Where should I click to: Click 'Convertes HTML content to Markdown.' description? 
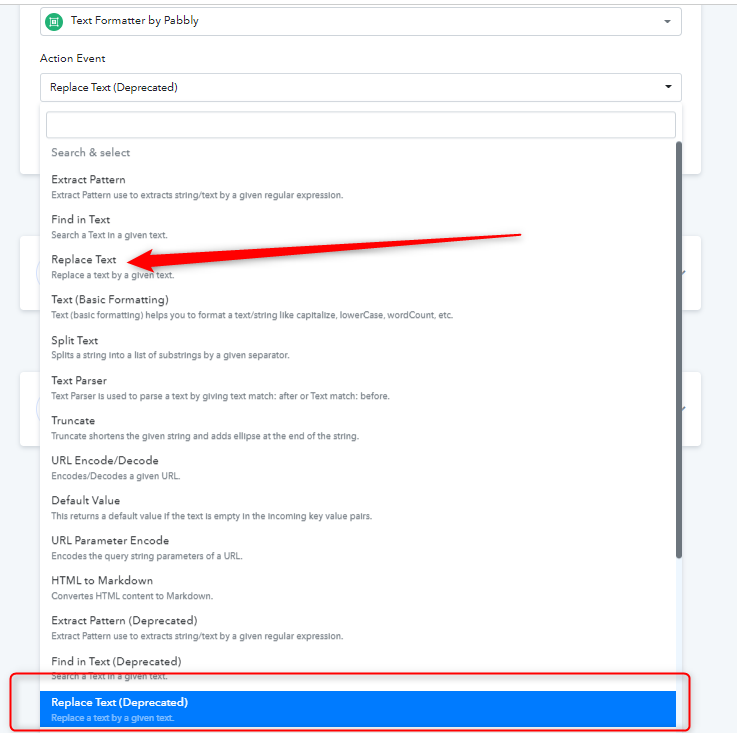(x=132, y=596)
